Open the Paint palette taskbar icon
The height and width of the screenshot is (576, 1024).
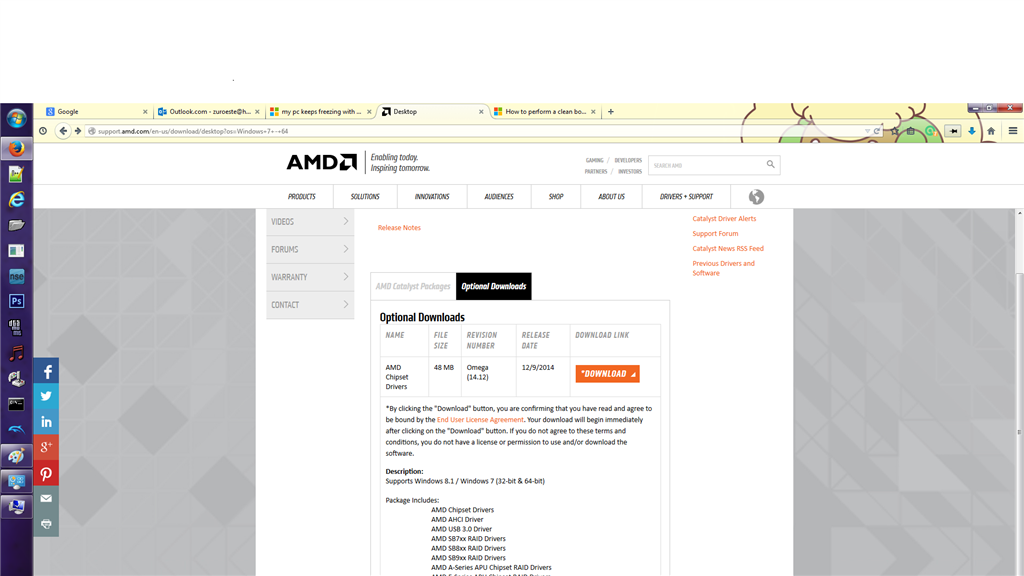[x=16, y=455]
